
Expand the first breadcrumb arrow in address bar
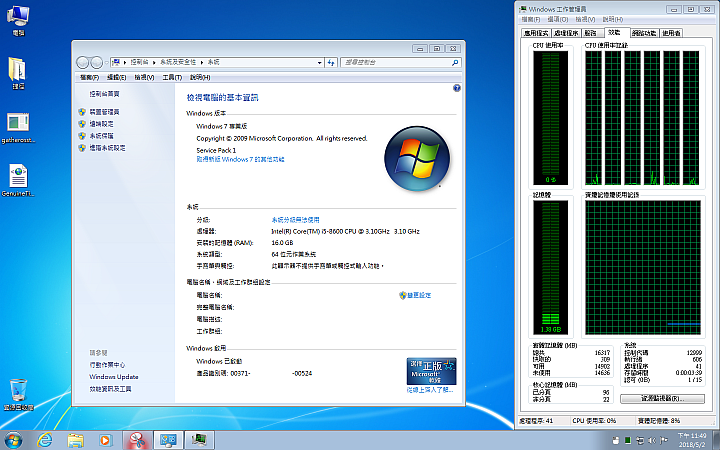pos(125,62)
